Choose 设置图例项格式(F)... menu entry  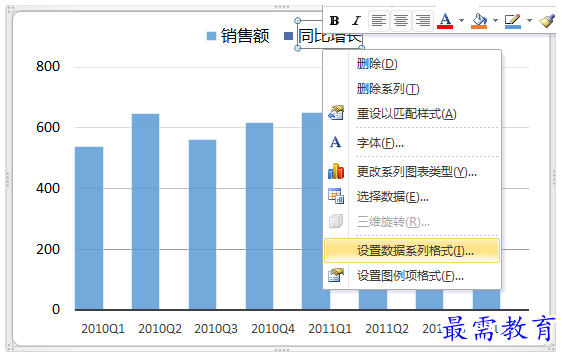(x=411, y=276)
